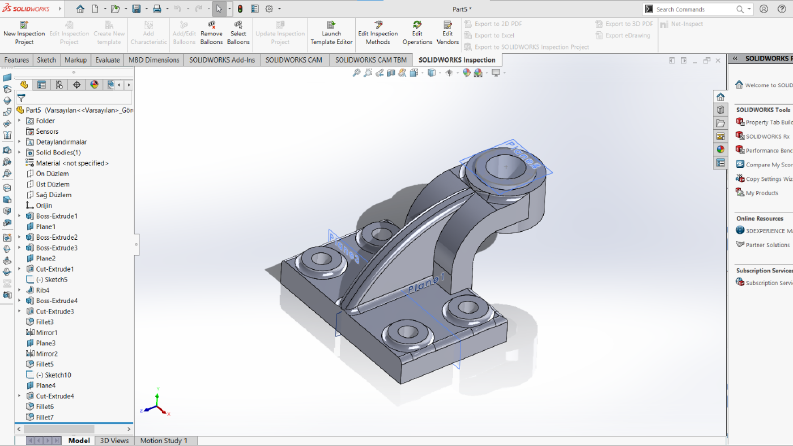Image resolution: width=793 pixels, height=446 pixels.
Task: Click Remove Balloons tool
Action: (x=211, y=33)
